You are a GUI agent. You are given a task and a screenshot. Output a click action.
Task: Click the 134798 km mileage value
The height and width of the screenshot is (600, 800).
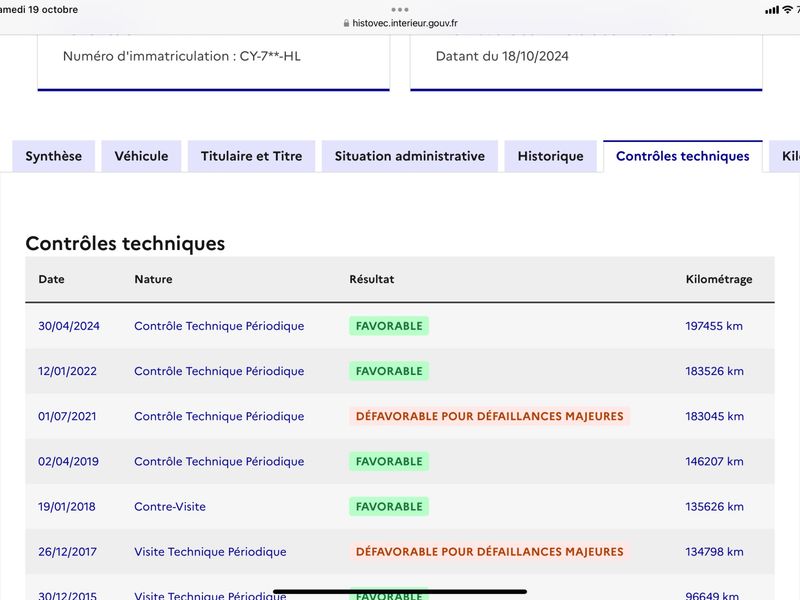[x=714, y=552]
